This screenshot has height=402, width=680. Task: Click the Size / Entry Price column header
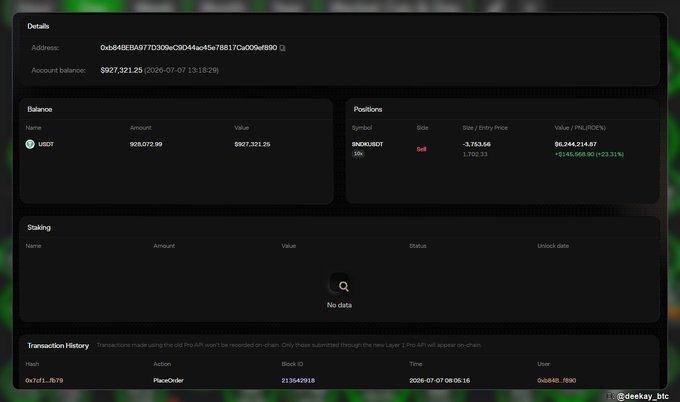click(485, 128)
